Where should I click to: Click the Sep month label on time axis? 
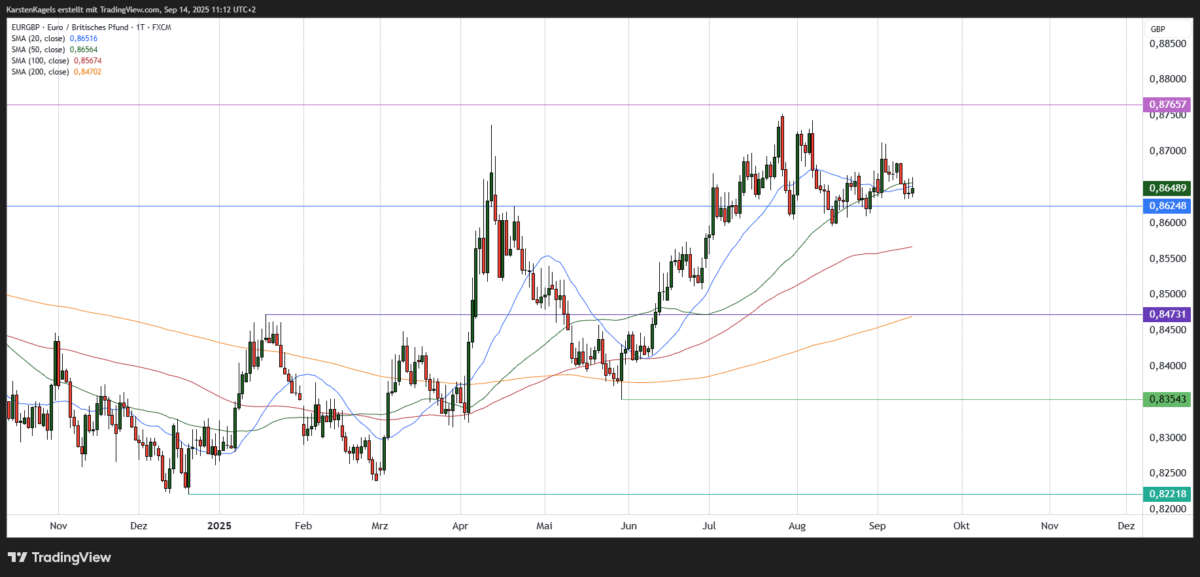click(878, 525)
